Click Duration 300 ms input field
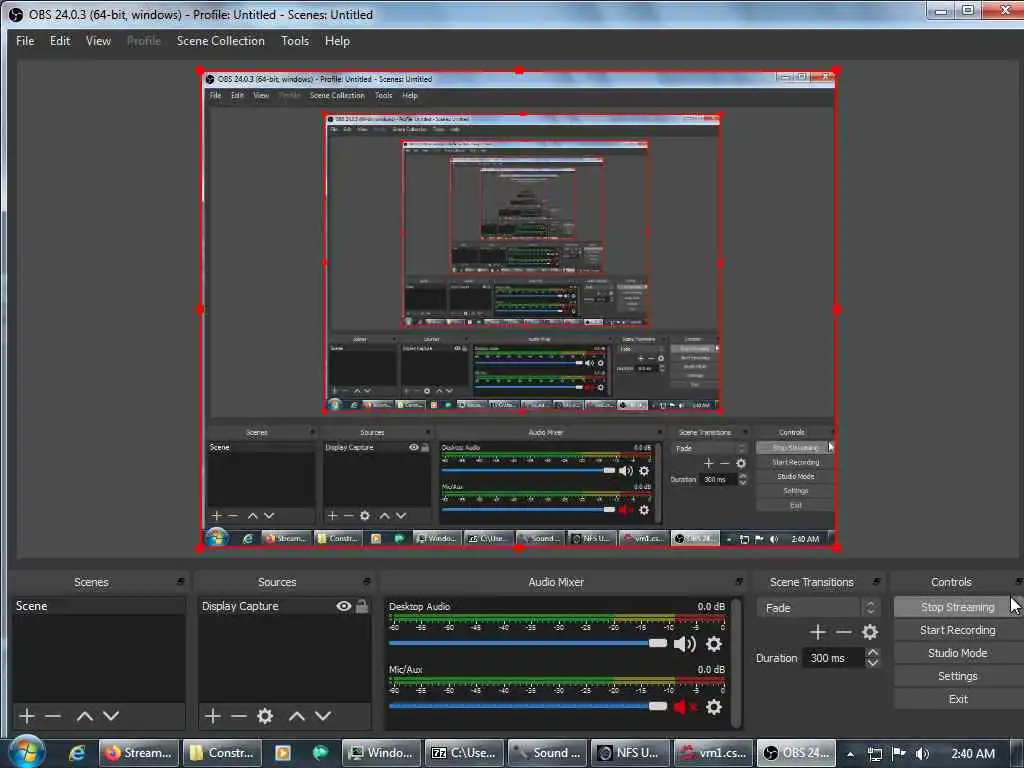Viewport: 1024px width, 768px height. 834,658
